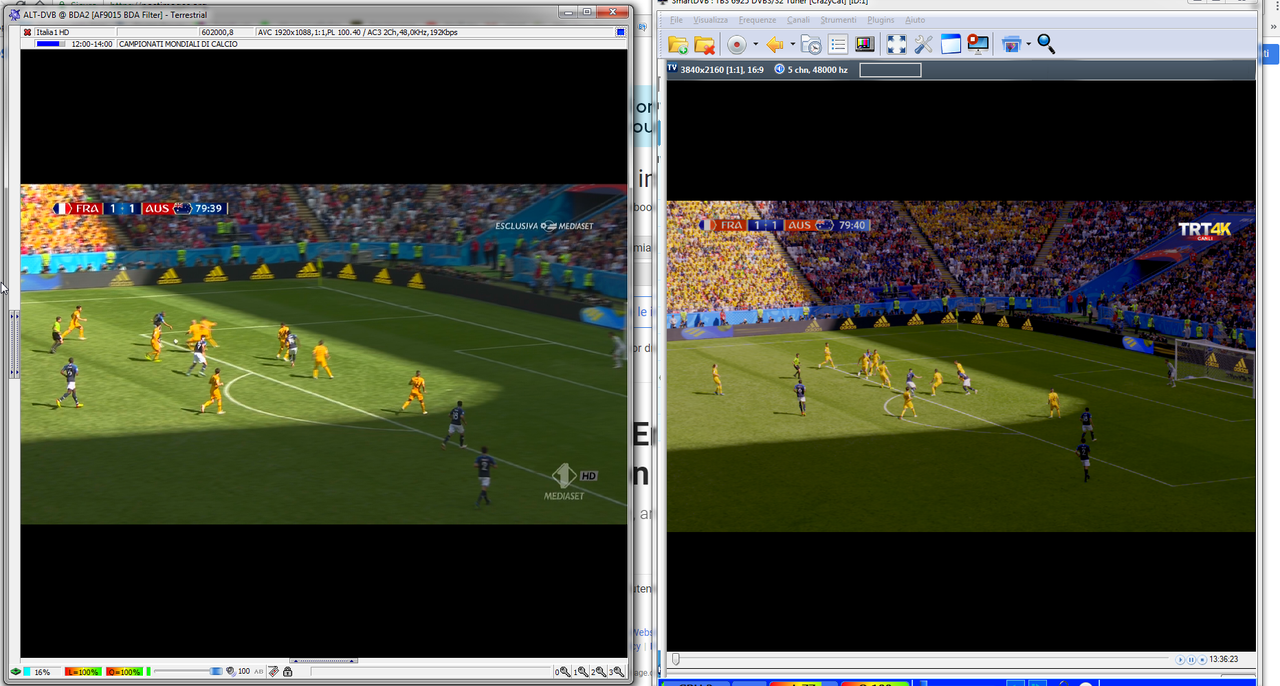Click the TV color bars icon

click(865, 44)
